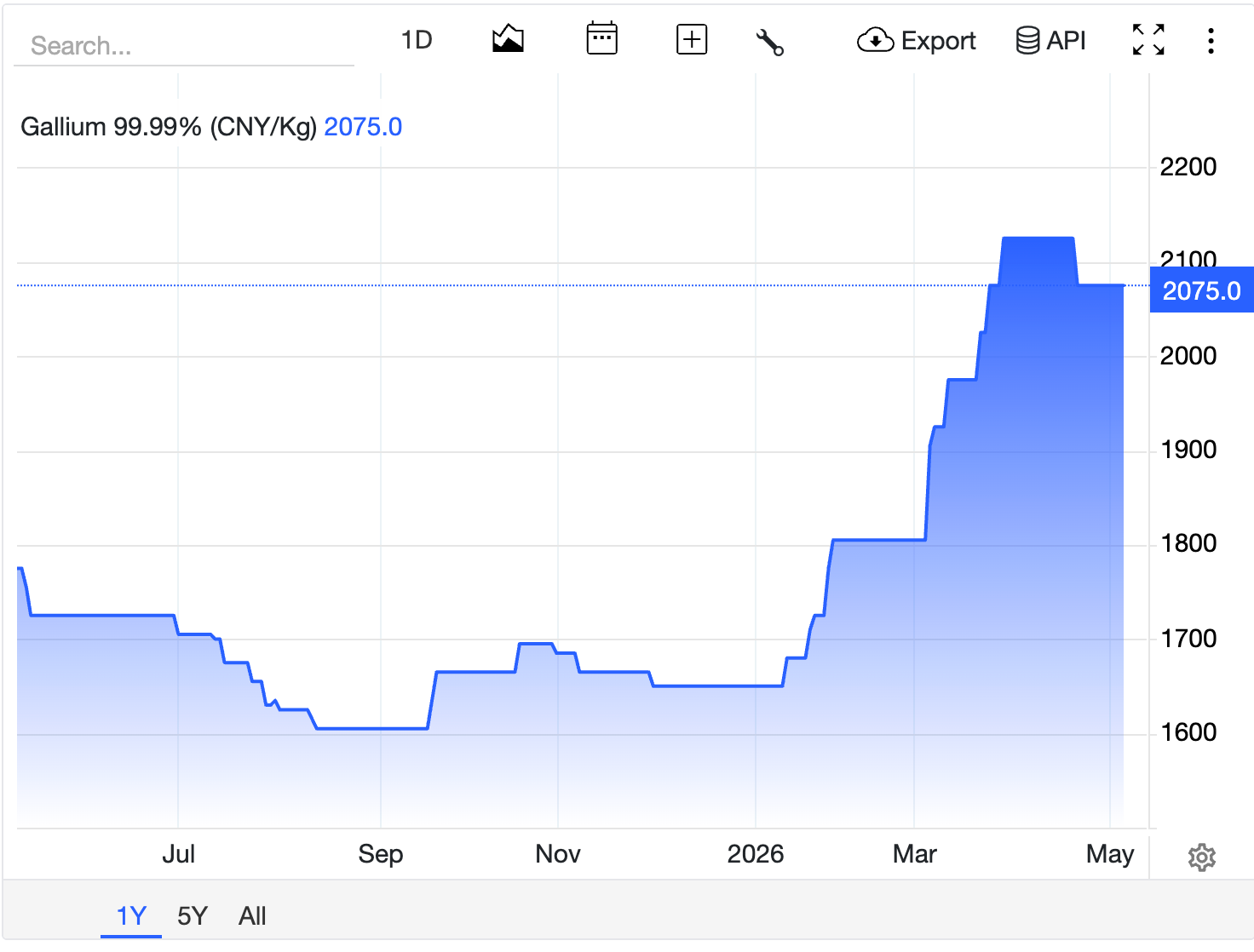Click the Nov x-axis label

click(x=558, y=854)
